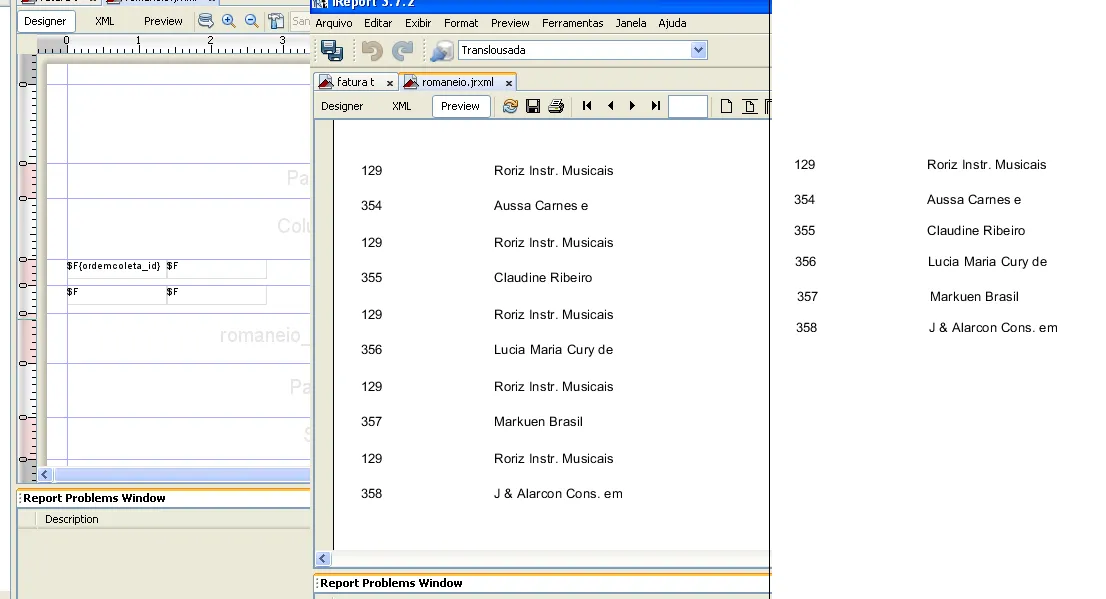Click the Redo arrow icon
This screenshot has width=1106, height=599.
(402, 50)
